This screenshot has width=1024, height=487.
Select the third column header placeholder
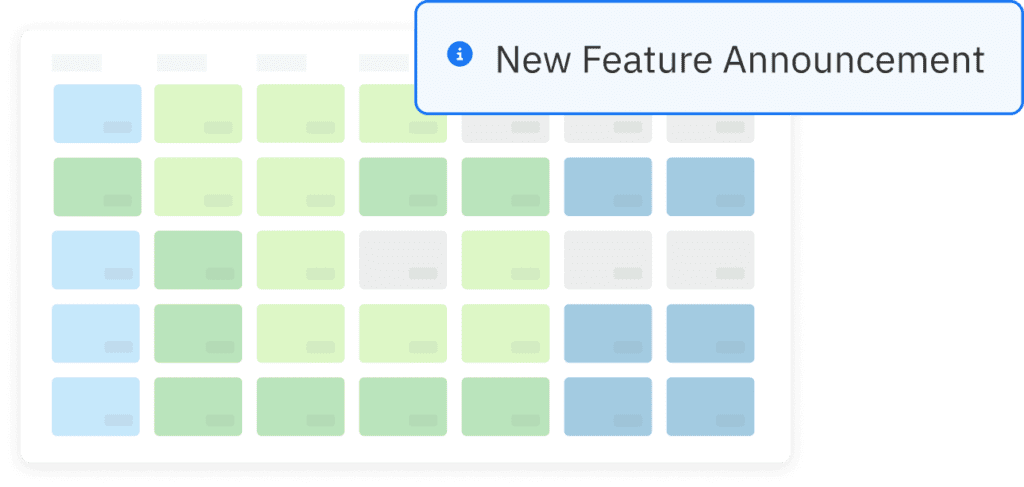pyautogui.click(x=282, y=63)
